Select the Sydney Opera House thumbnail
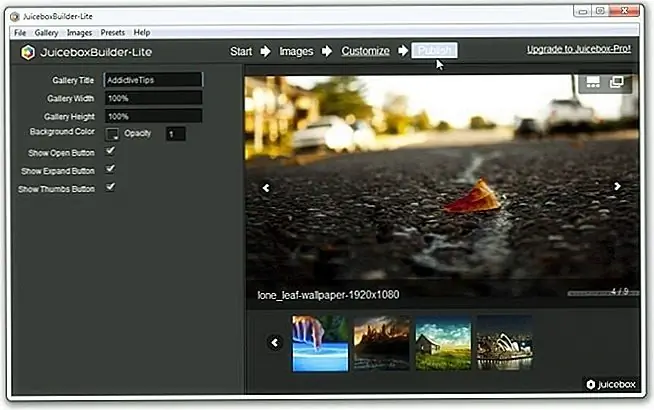 [504, 343]
